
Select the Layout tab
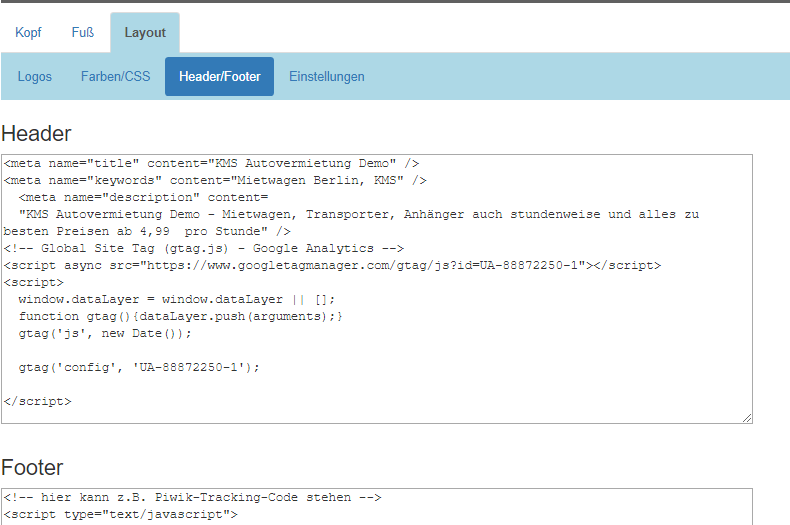(x=145, y=33)
